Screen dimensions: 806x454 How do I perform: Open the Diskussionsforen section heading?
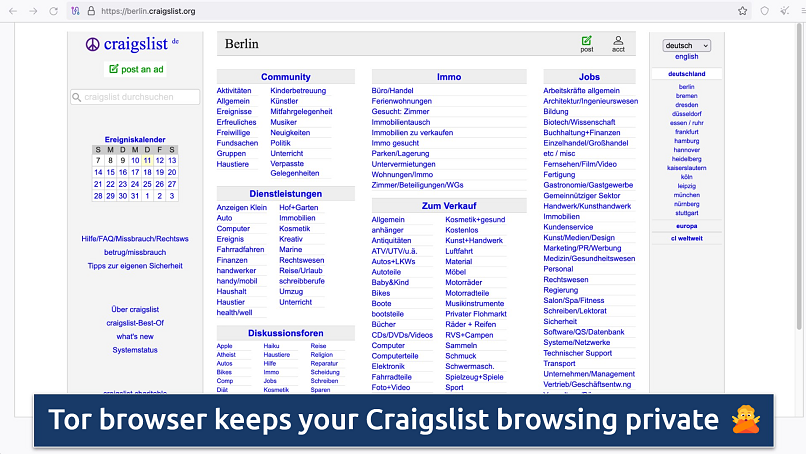pos(286,333)
